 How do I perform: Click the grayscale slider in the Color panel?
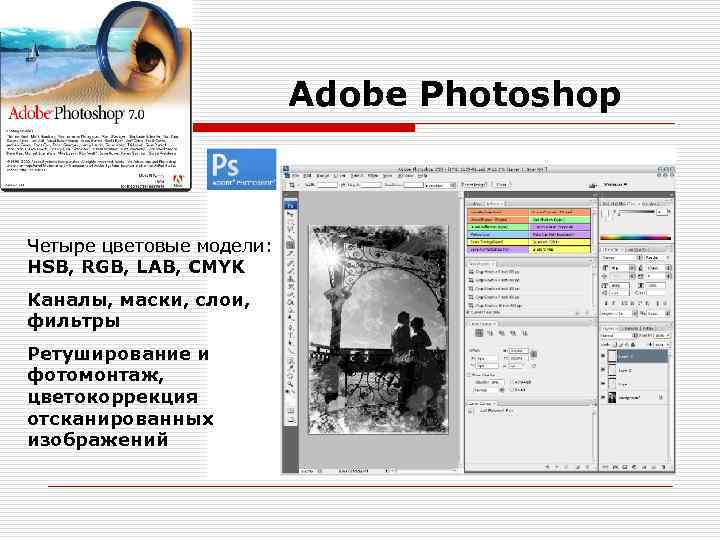coord(636,212)
